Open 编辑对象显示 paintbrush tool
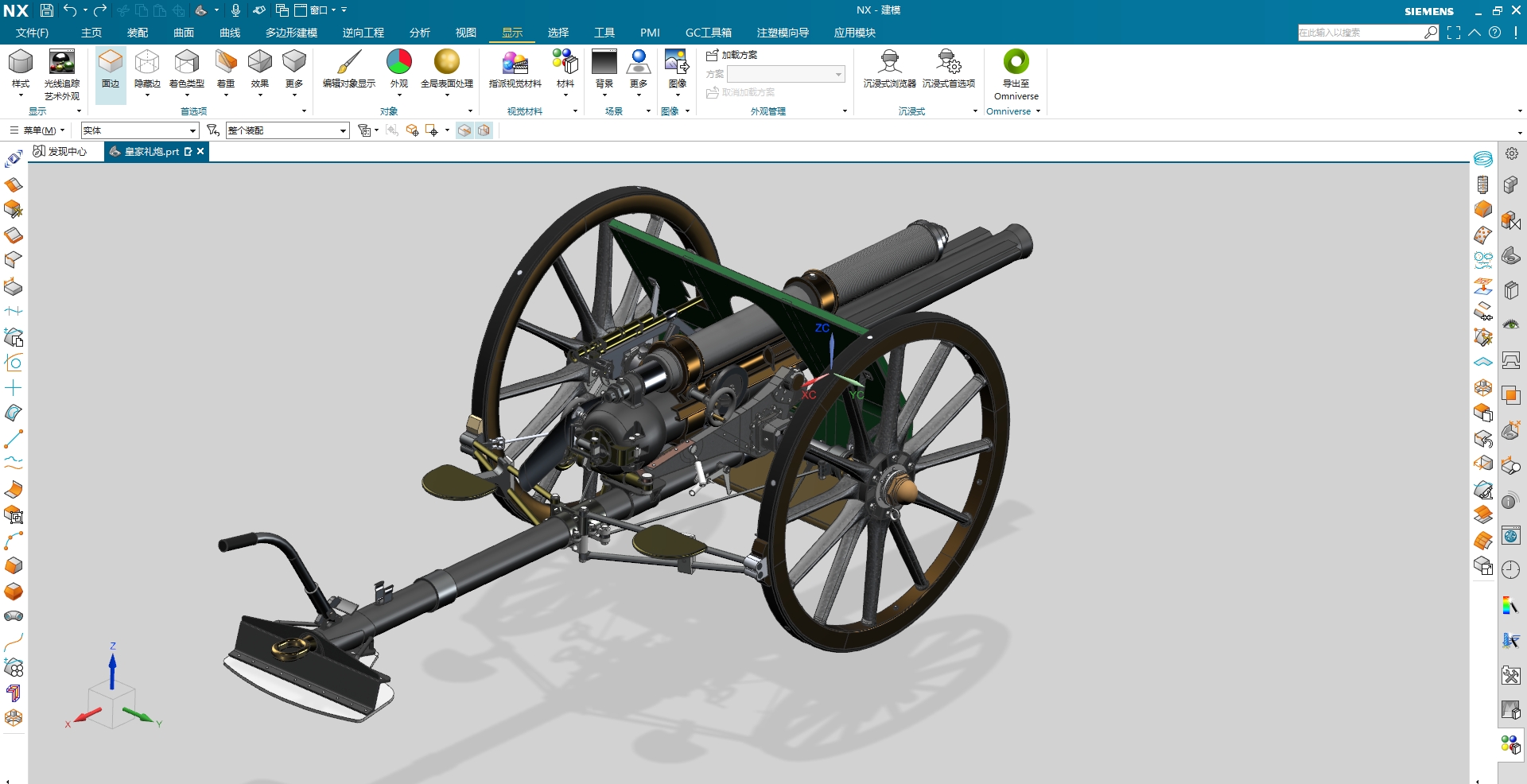 pos(348,63)
